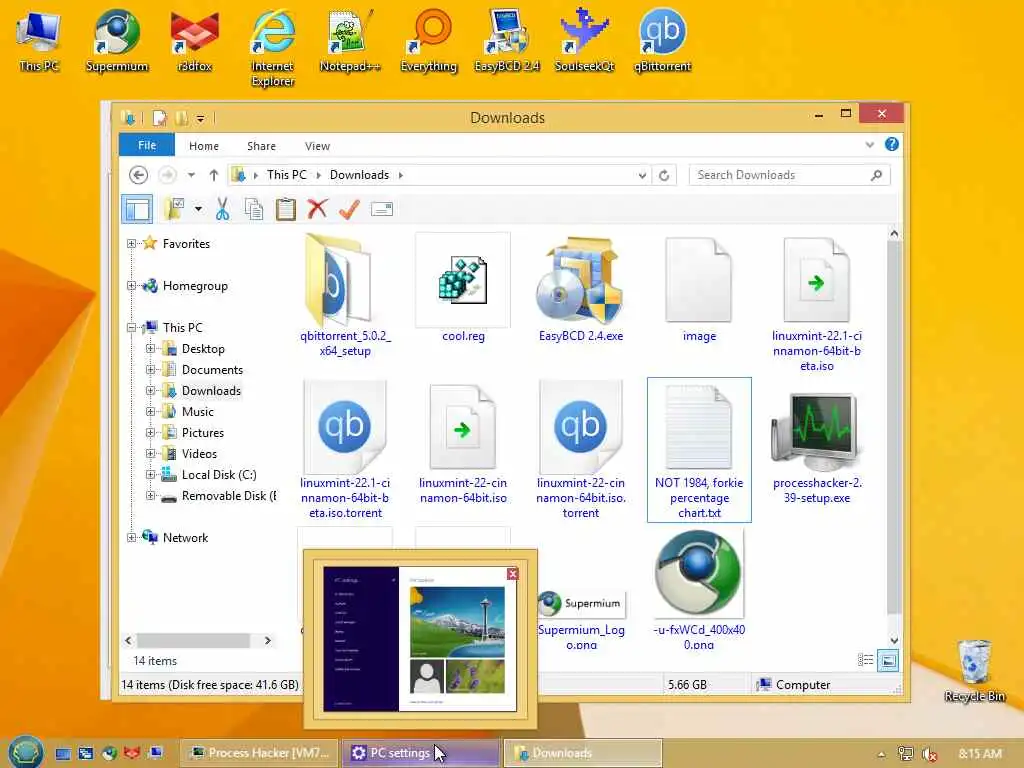
Task: Switch to the View ribbon tab
Action: point(317,146)
